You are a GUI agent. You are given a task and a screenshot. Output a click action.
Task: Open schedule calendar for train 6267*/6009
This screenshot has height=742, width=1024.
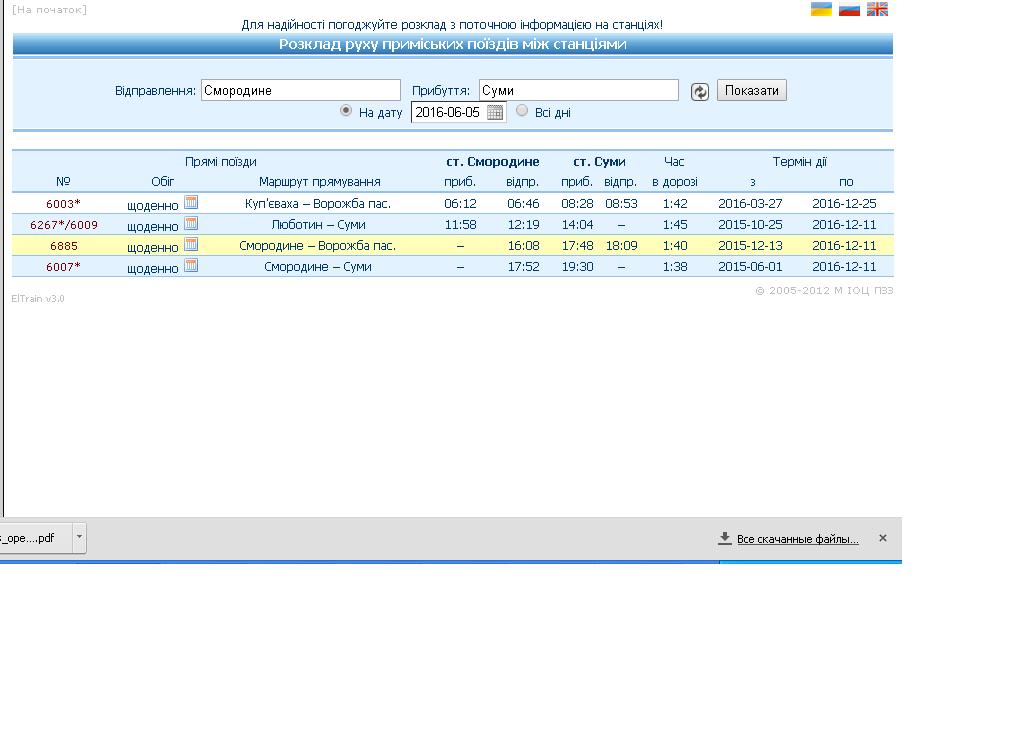191,223
